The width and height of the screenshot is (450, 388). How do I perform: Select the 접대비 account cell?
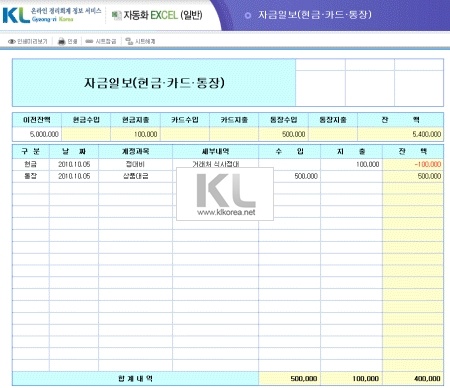[x=136, y=164]
